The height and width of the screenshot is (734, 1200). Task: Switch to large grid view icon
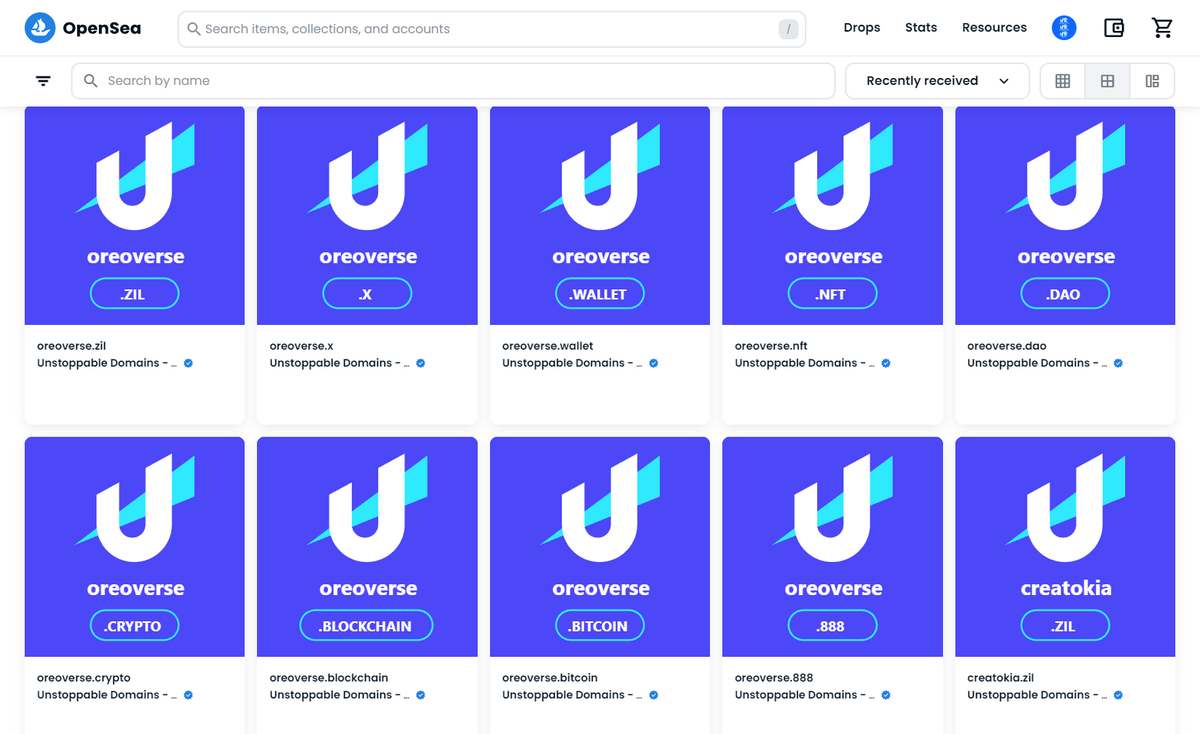point(1107,81)
